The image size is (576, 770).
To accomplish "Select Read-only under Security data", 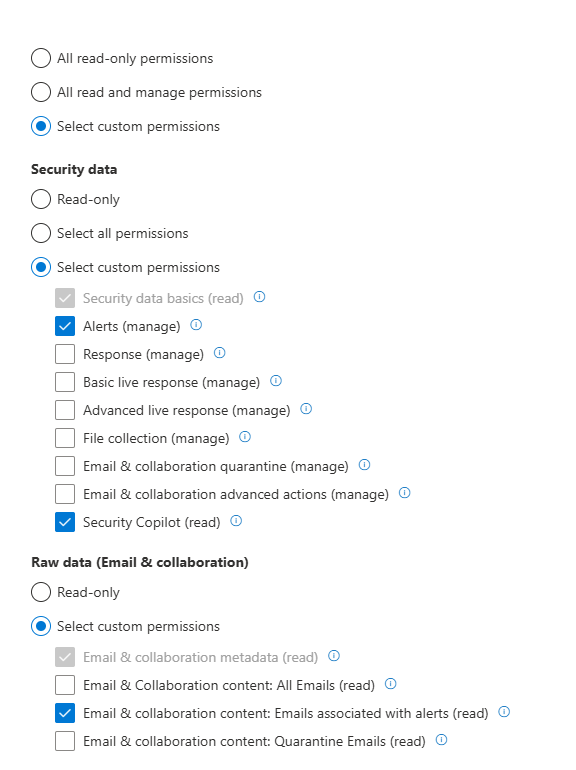I will [x=41, y=199].
